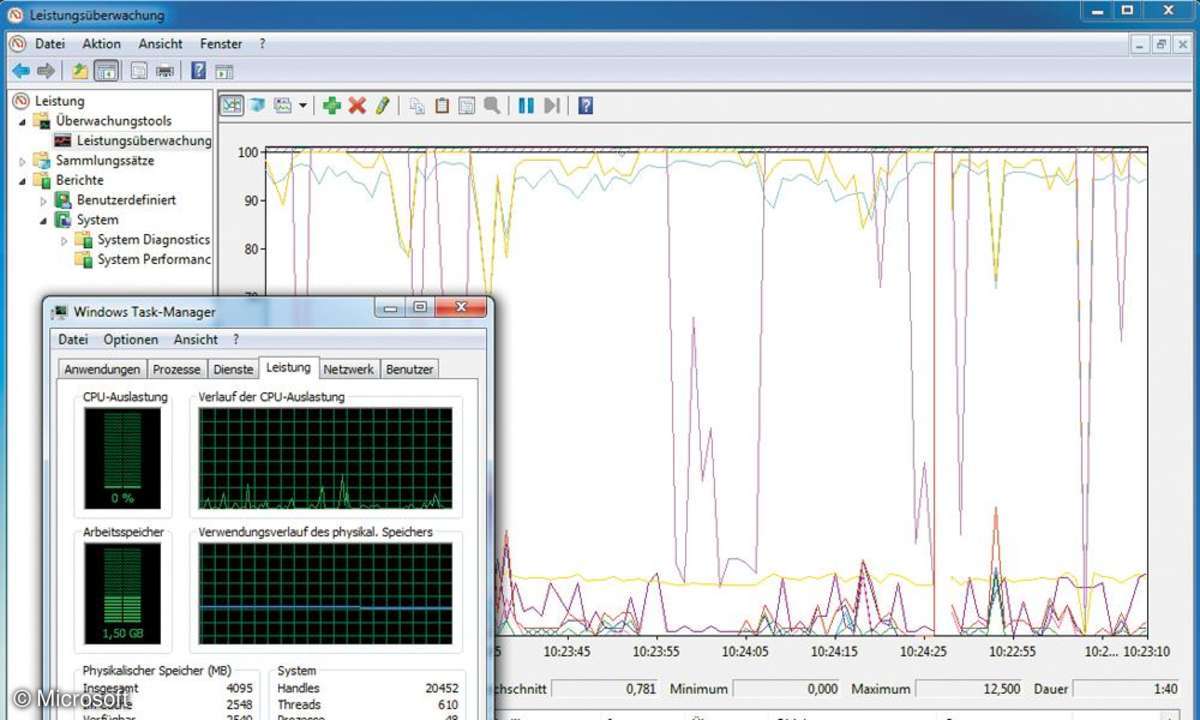The width and height of the screenshot is (1200, 720).
Task: Click the MDI restore button beside Fenster menu row
Action: pos(1161,44)
